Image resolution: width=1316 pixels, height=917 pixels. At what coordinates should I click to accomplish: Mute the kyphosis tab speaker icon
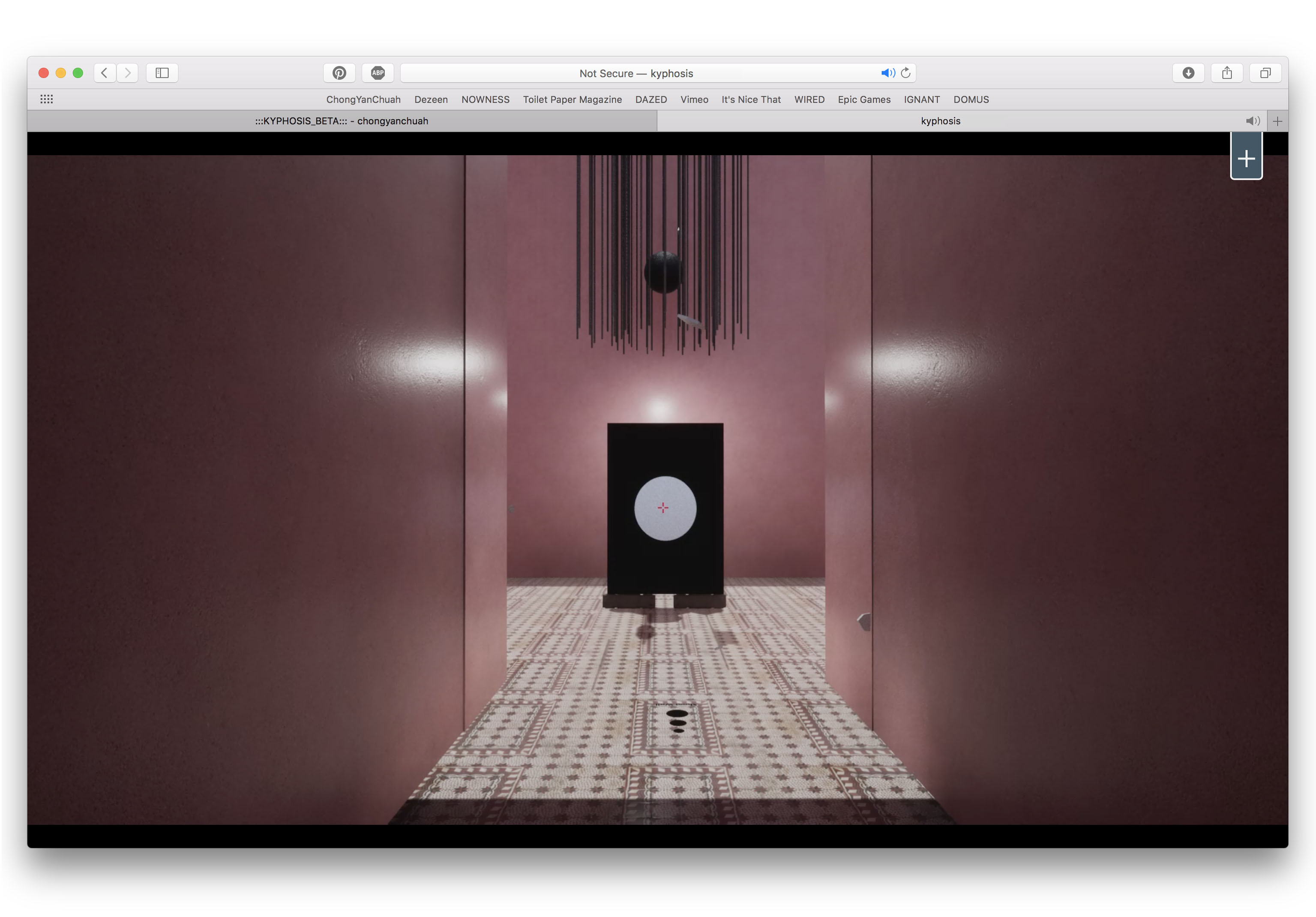pos(1253,121)
